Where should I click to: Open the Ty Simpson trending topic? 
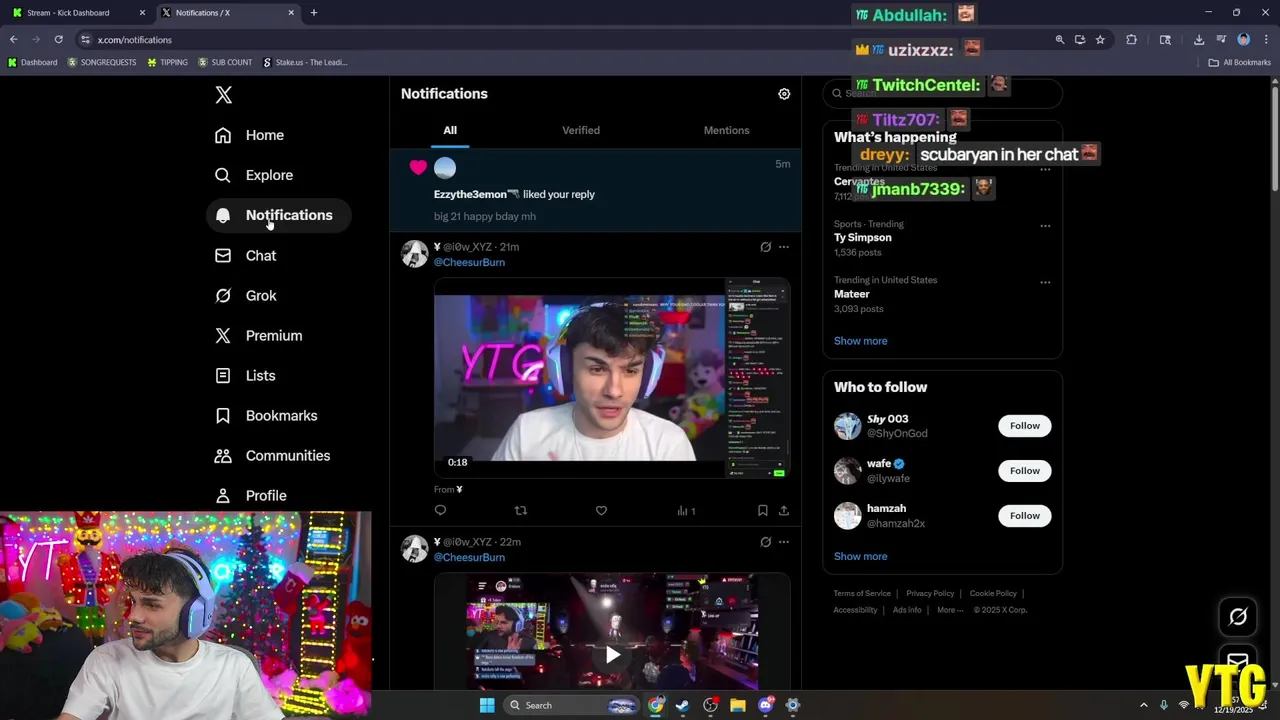point(862,238)
